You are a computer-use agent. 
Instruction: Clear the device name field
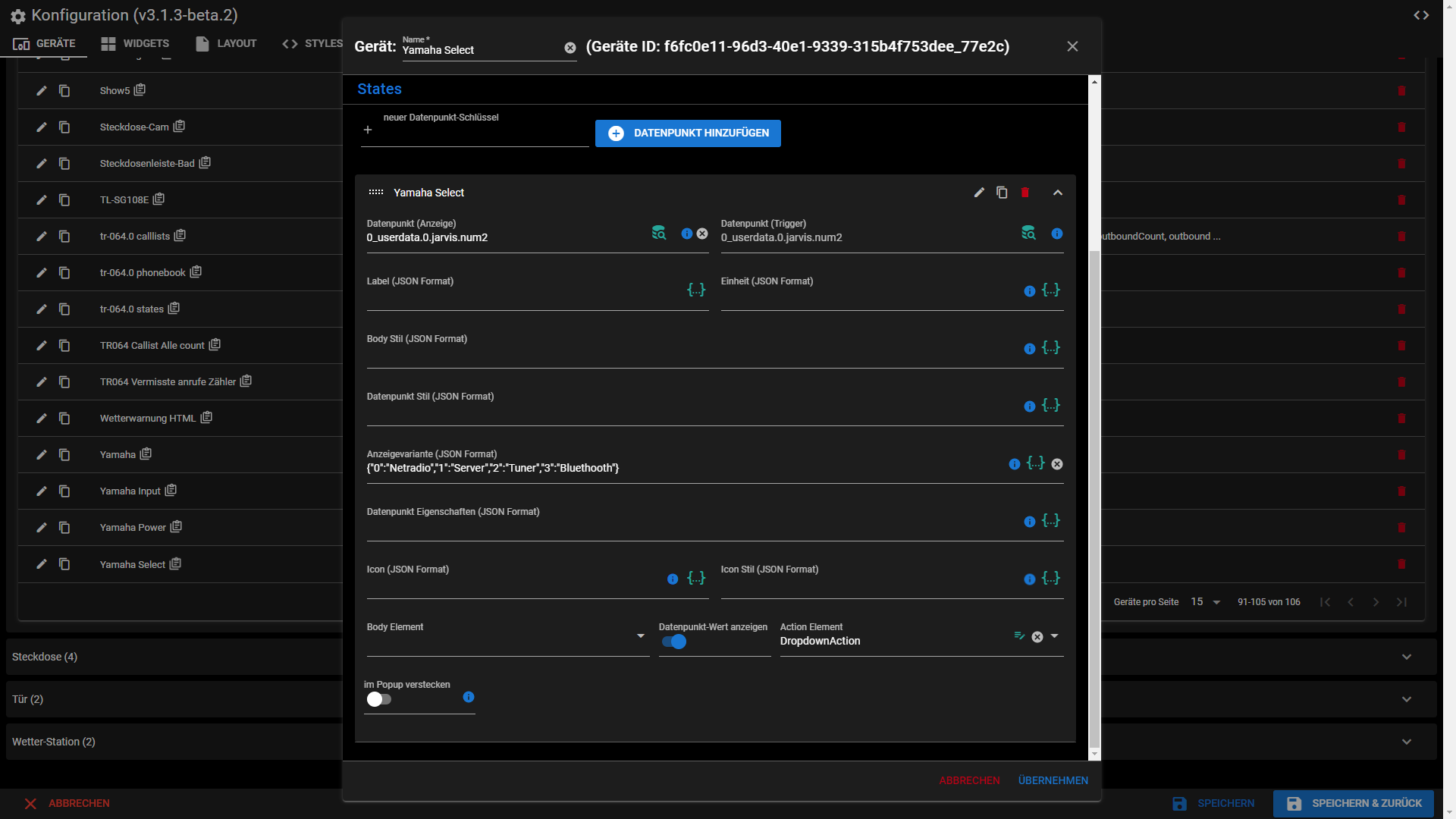point(570,48)
